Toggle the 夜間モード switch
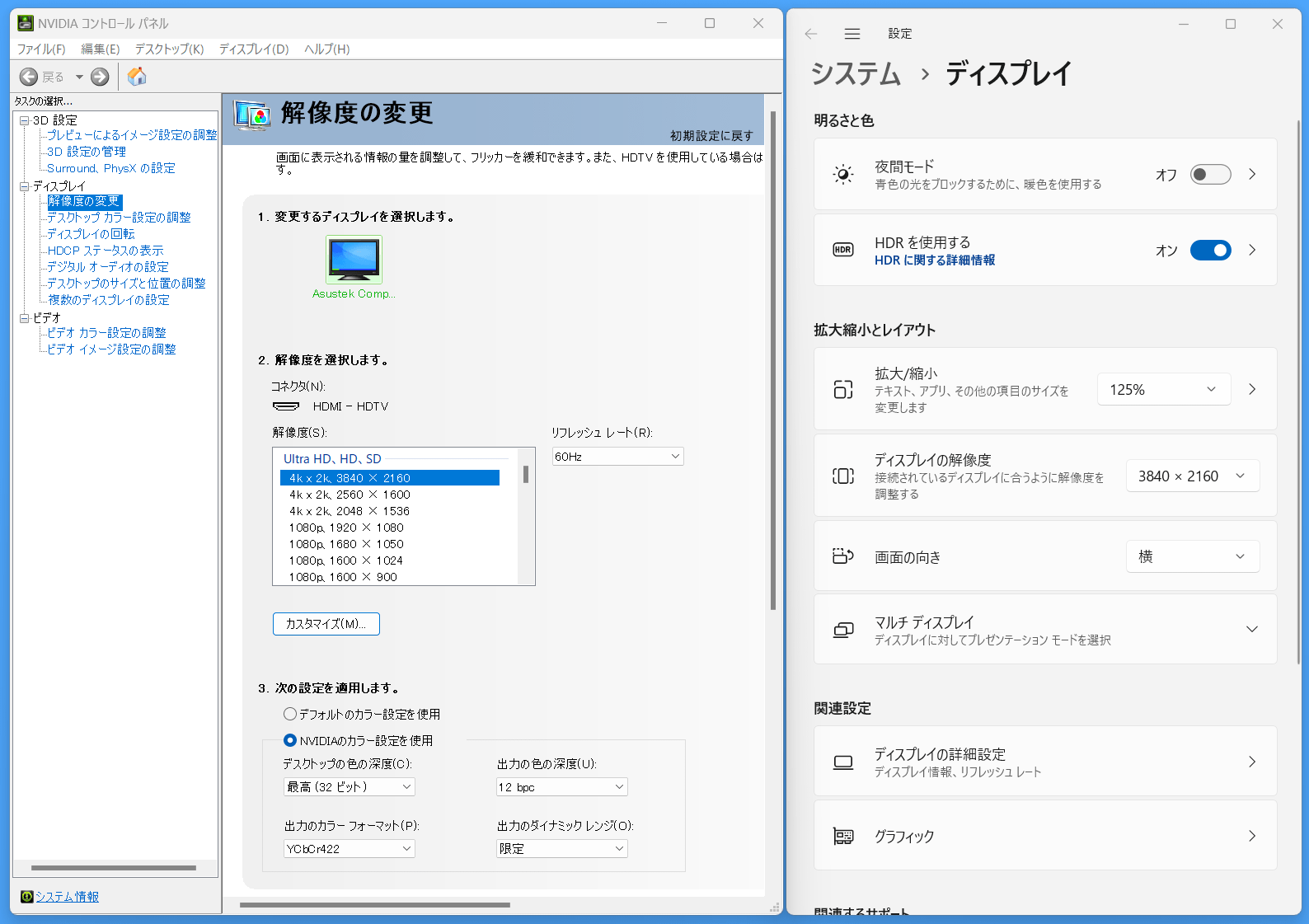This screenshot has height=924, width=1309. tap(1210, 174)
